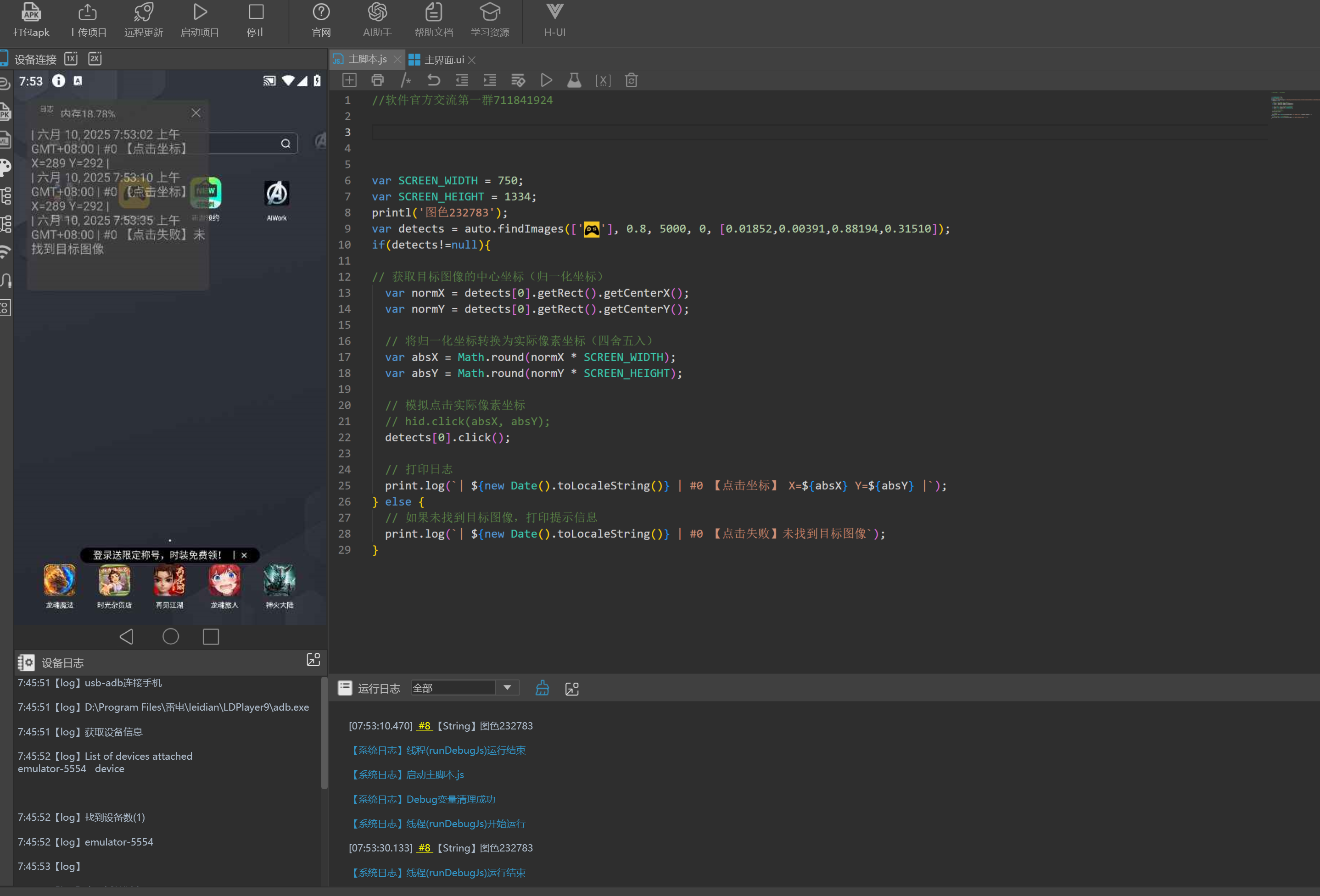Screen dimensions: 1320x896
Task: Pop out the 设备日志 panel
Action: [x=313, y=659]
